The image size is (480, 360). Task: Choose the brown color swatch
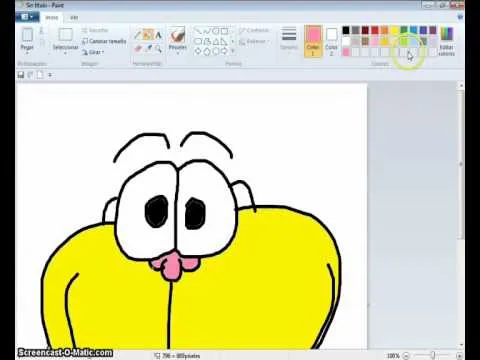click(365, 41)
